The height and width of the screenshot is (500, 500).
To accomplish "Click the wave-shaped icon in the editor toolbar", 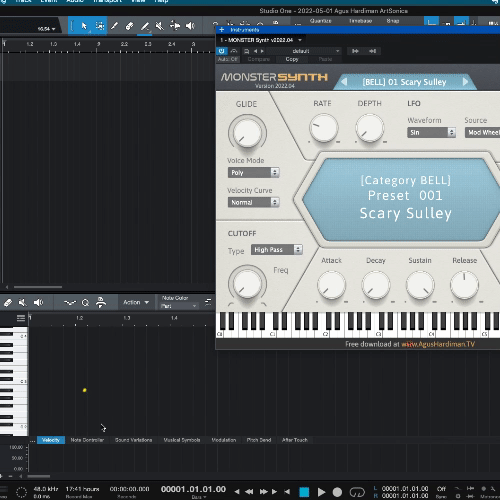I will (70, 303).
